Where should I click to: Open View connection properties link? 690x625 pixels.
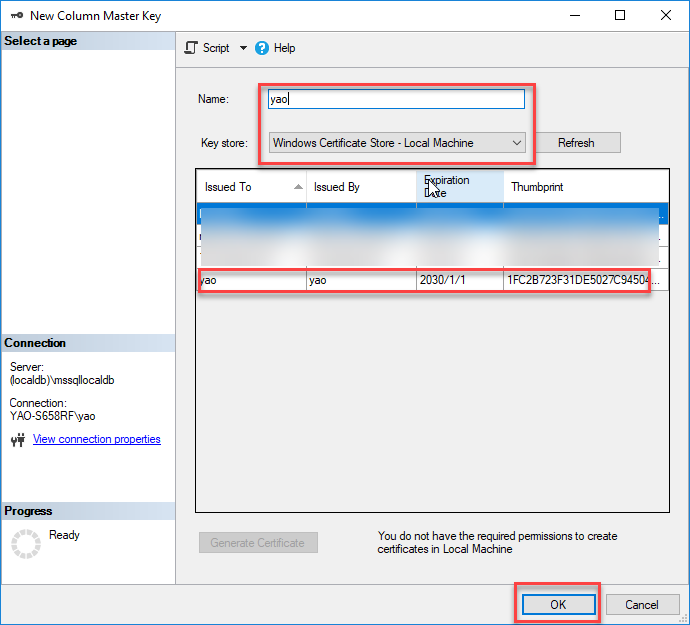pos(97,439)
